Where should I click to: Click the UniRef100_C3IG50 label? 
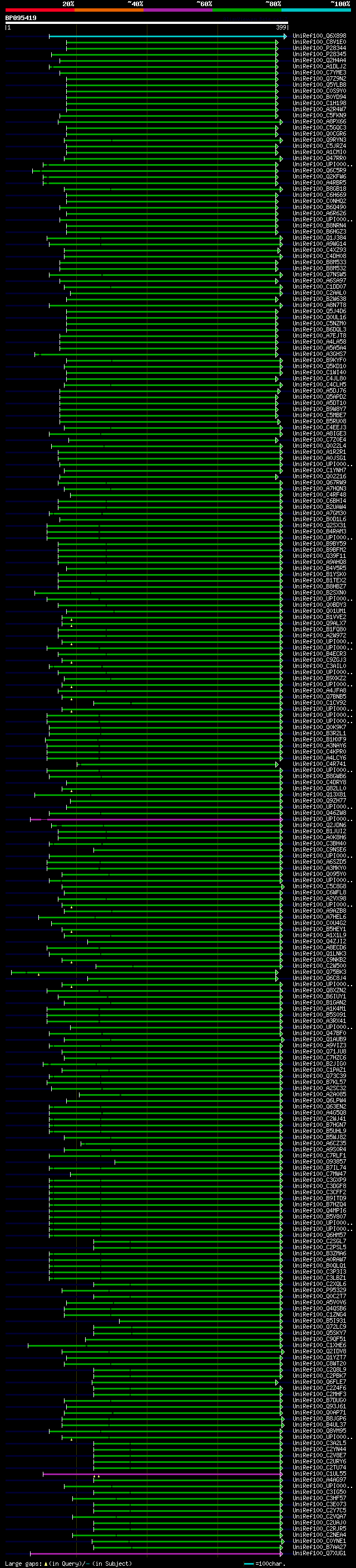click(319, 1492)
